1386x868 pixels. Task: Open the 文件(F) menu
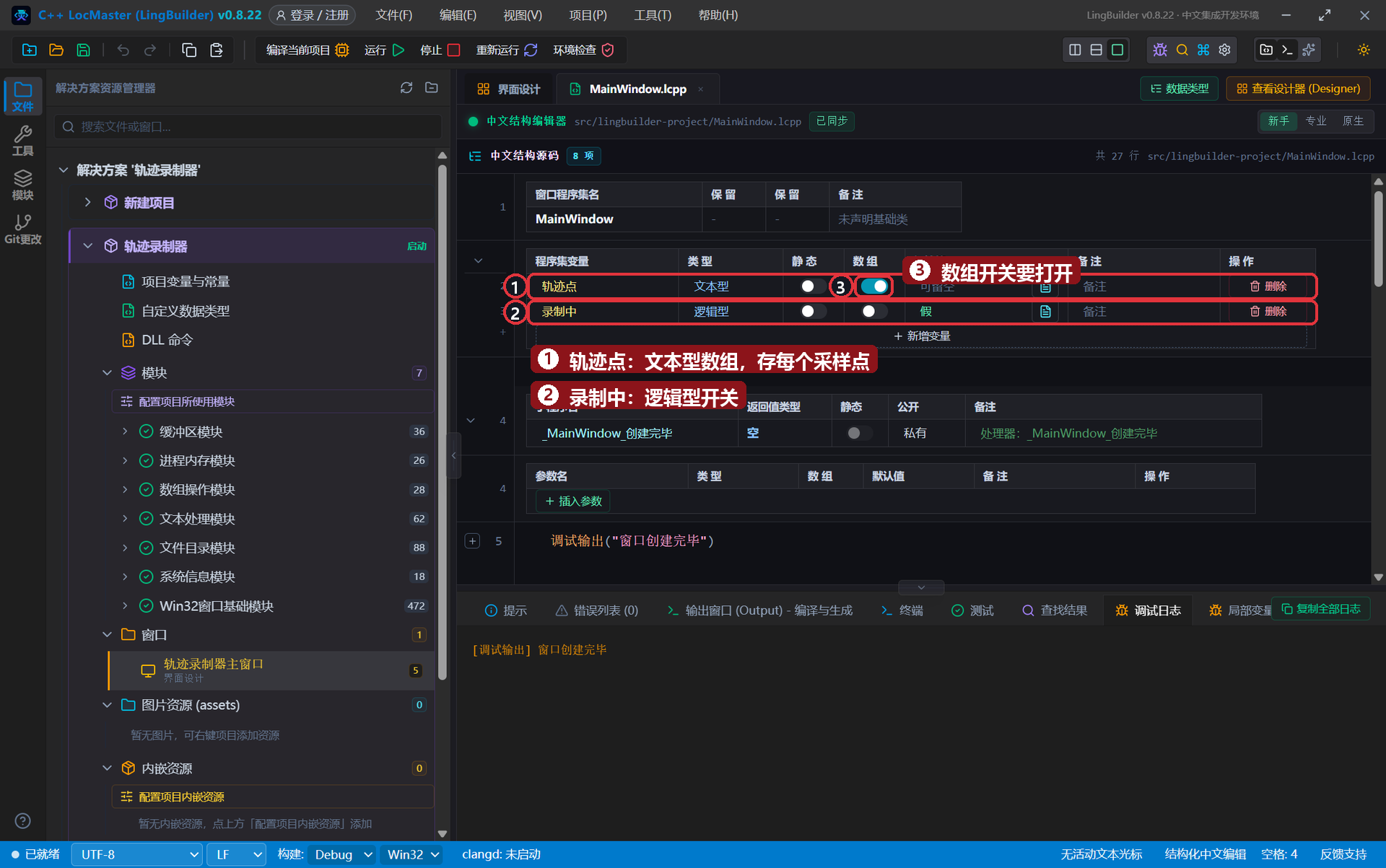[x=393, y=15]
